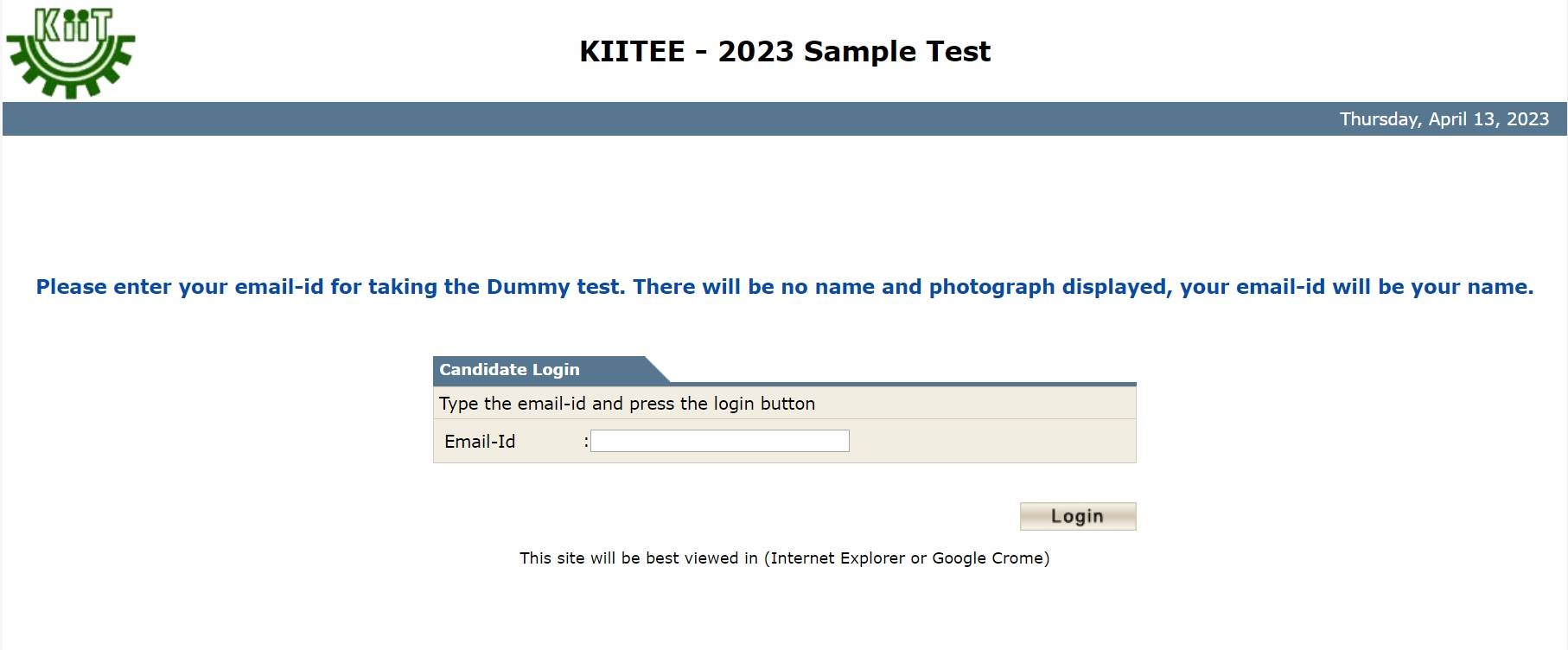Click "Internet Explorer" in the footer note
This screenshot has width=1568, height=650.
(825, 558)
